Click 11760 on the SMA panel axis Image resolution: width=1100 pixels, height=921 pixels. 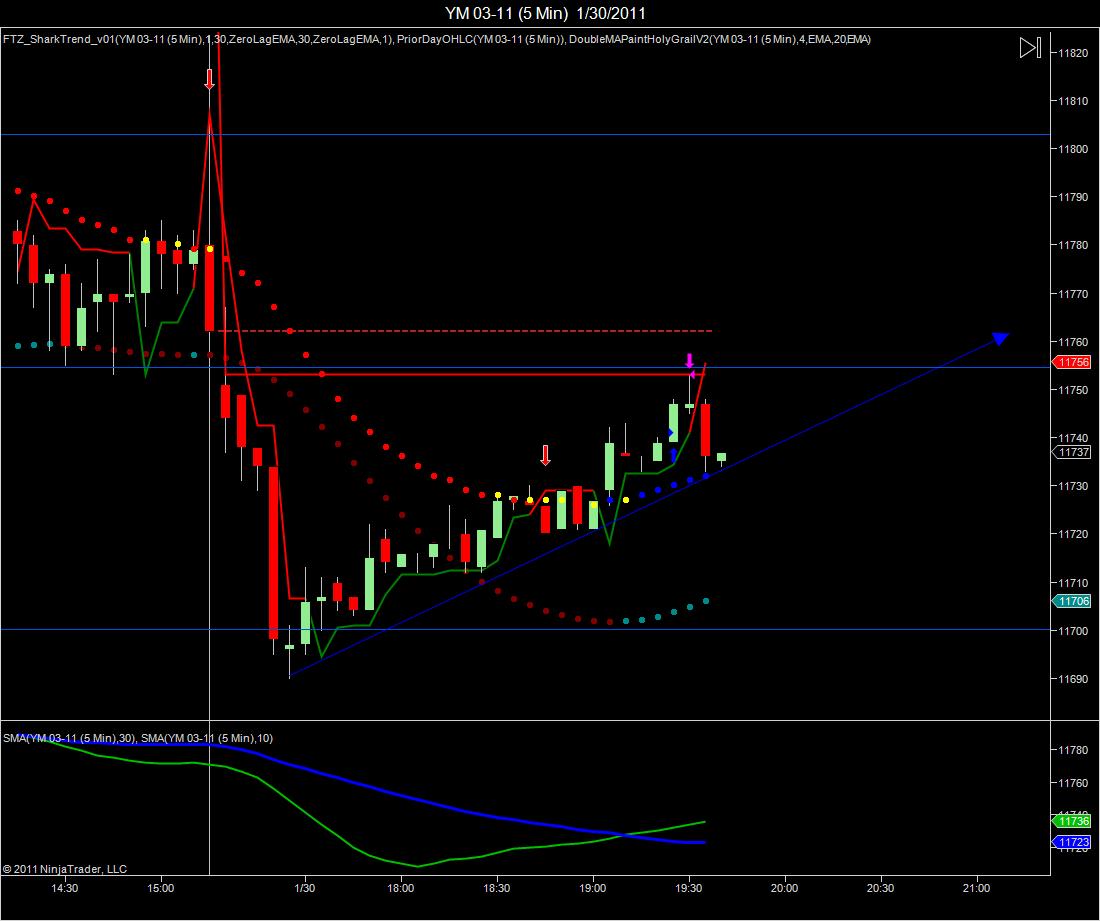1073,782
